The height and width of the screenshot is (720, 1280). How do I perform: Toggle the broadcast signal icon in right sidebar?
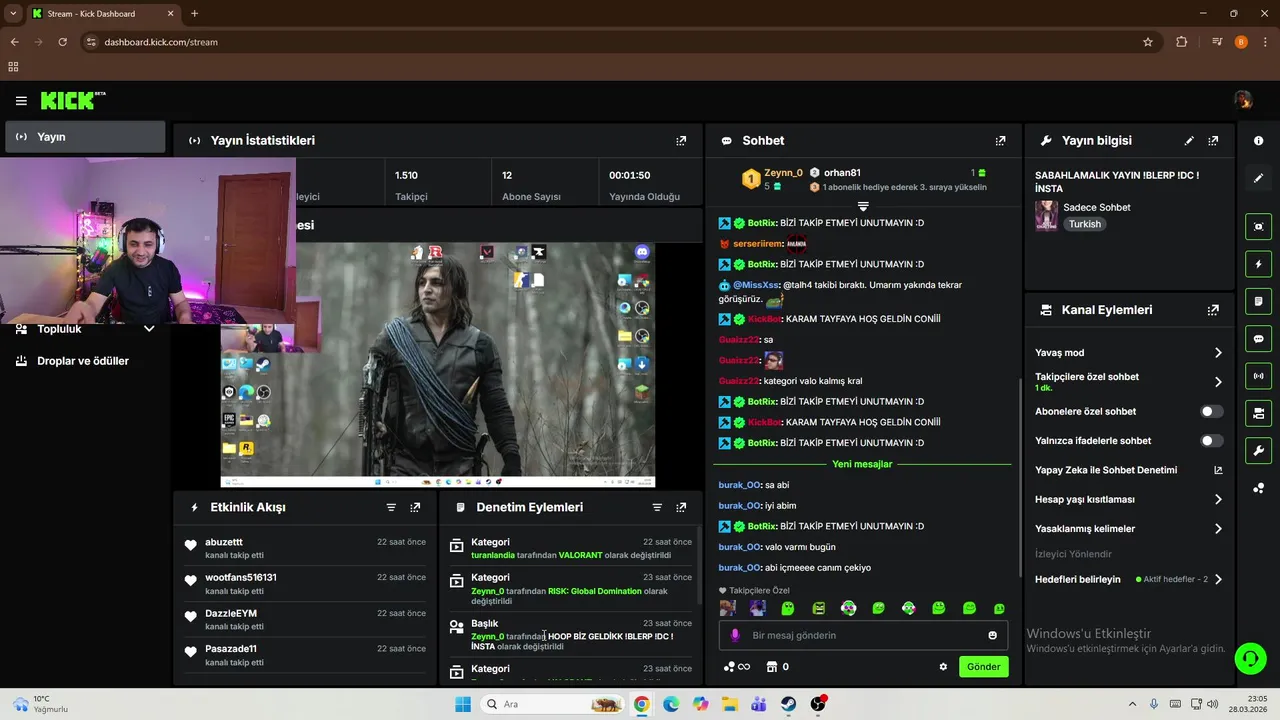[1258, 376]
